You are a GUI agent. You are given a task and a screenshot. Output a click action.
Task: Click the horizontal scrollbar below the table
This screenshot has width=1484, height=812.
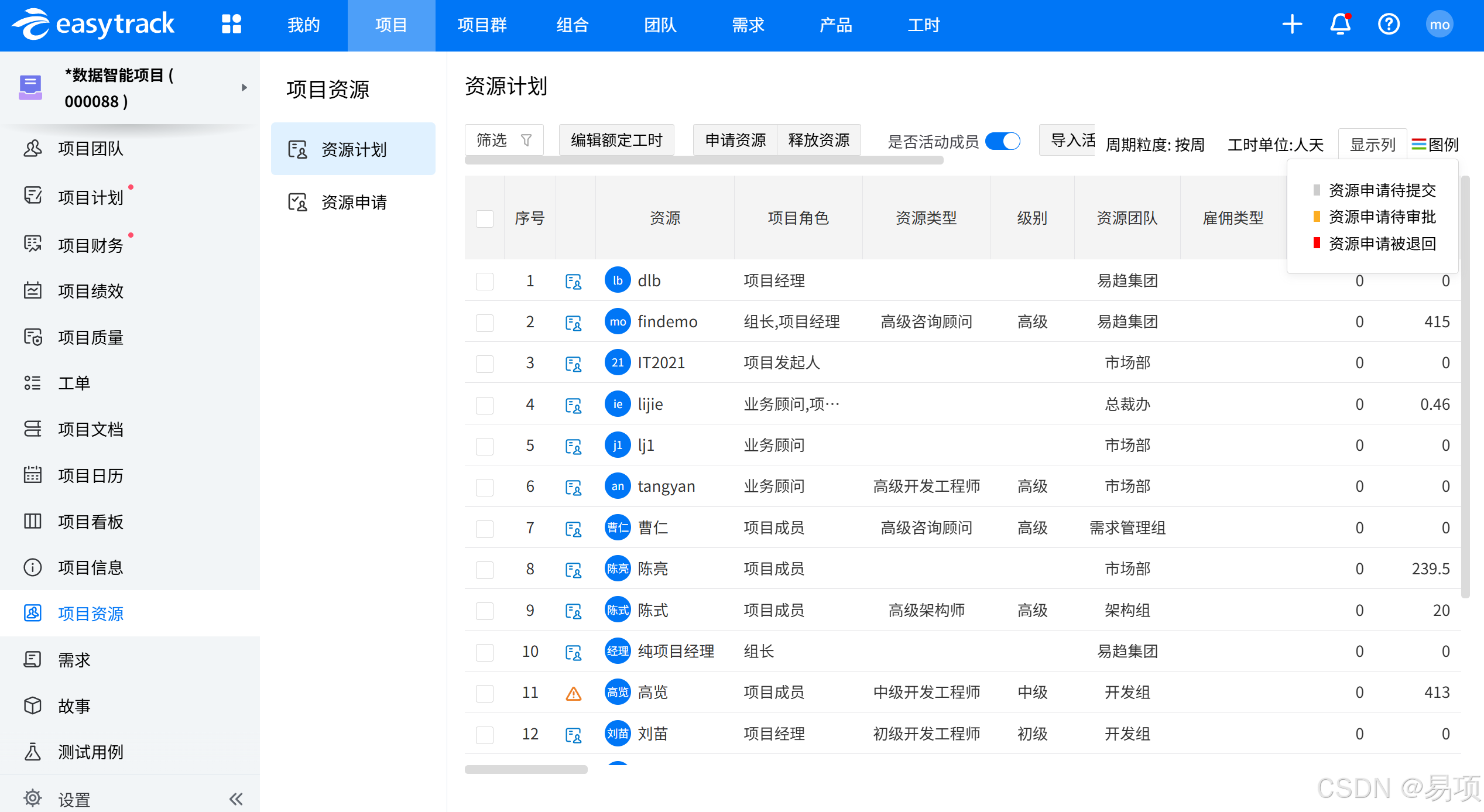pyautogui.click(x=526, y=769)
